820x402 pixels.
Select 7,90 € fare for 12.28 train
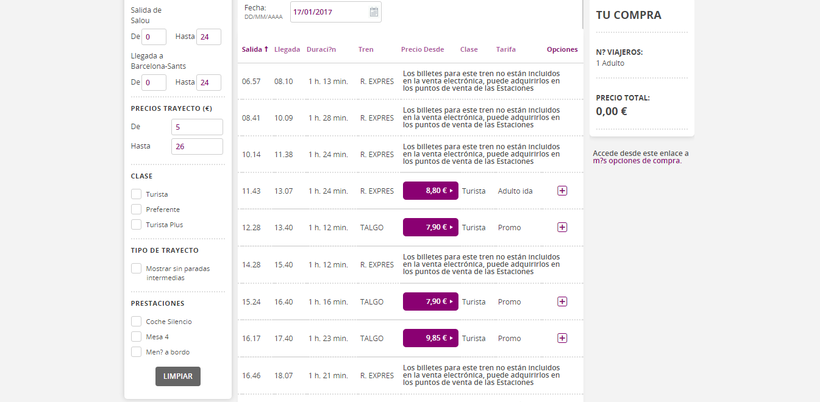point(430,227)
